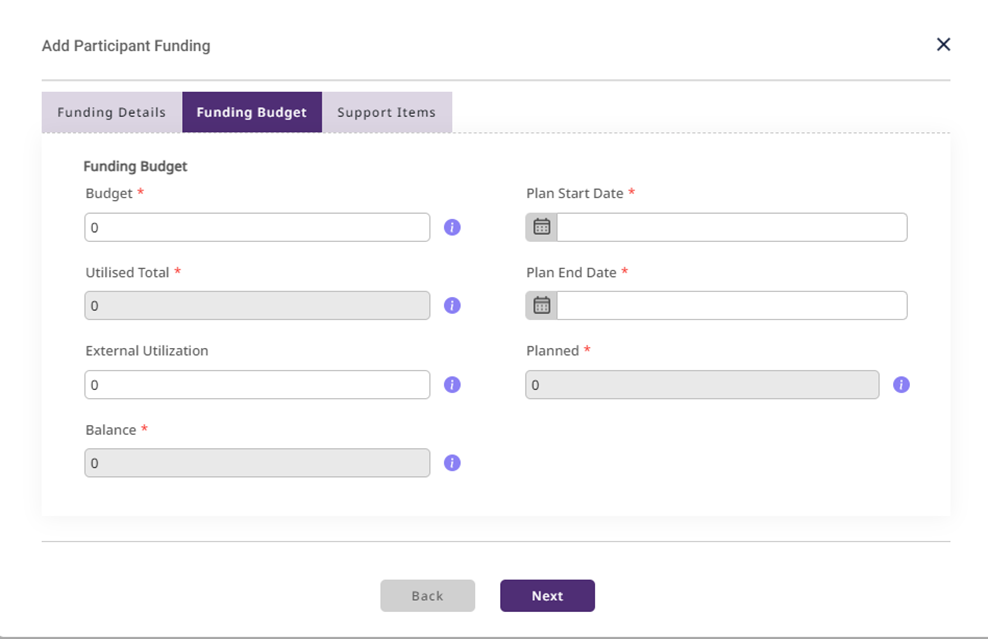Click the info icon beside Balance field
Screen dimensions: 988x639
pos(452,463)
